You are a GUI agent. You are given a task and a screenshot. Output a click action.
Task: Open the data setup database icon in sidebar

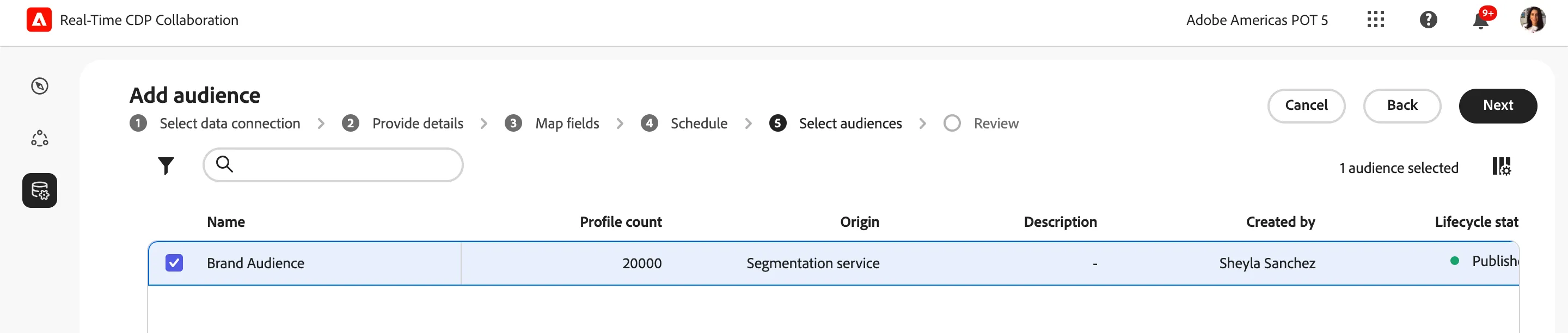40,190
